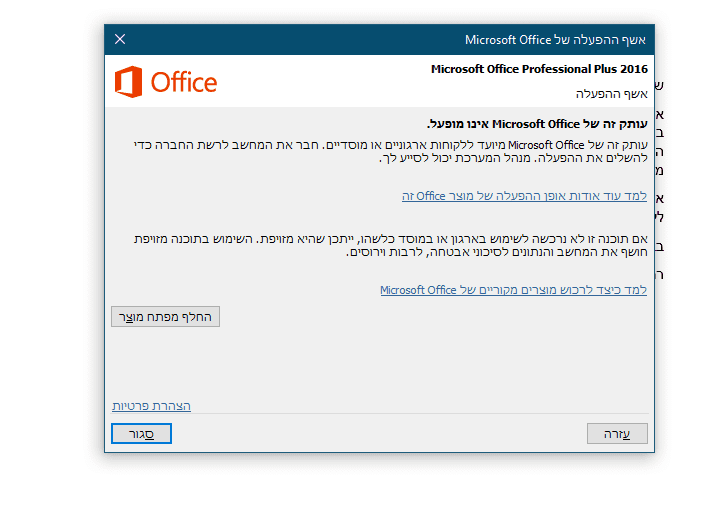Viewport: 717px width, 532px height.
Task: Open the הצהרת פרטיות privacy statement link
Action: tap(151, 406)
